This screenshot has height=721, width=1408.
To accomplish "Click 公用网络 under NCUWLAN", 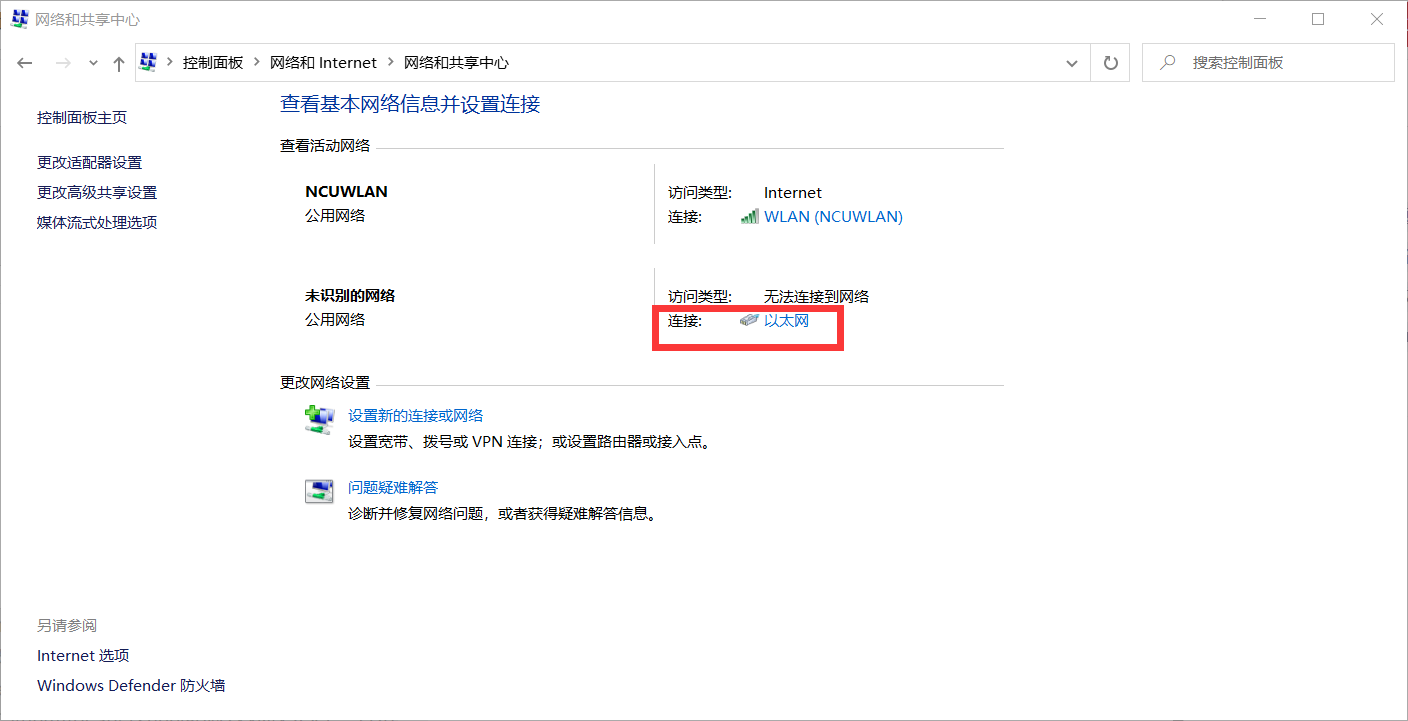I will coord(335,215).
